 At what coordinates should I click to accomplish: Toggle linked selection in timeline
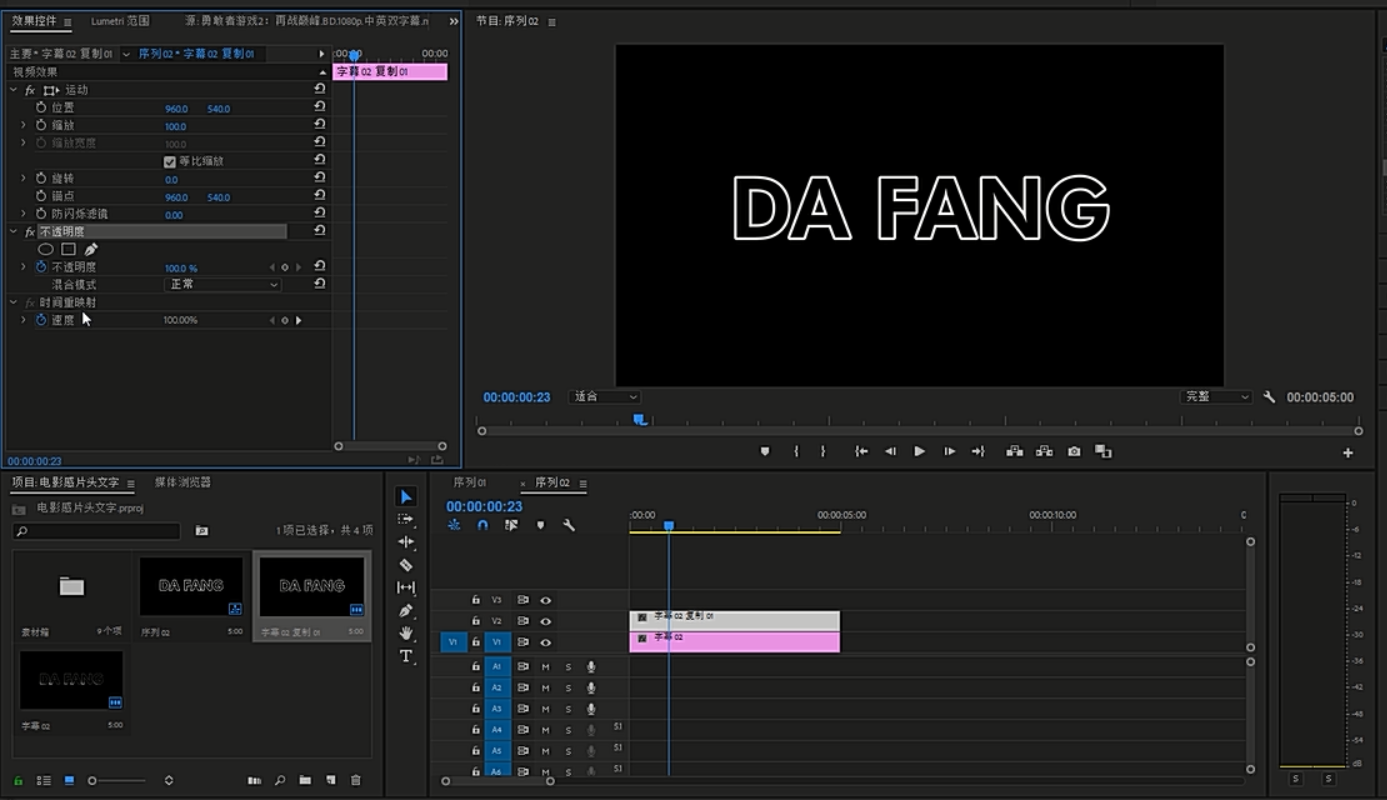[511, 525]
